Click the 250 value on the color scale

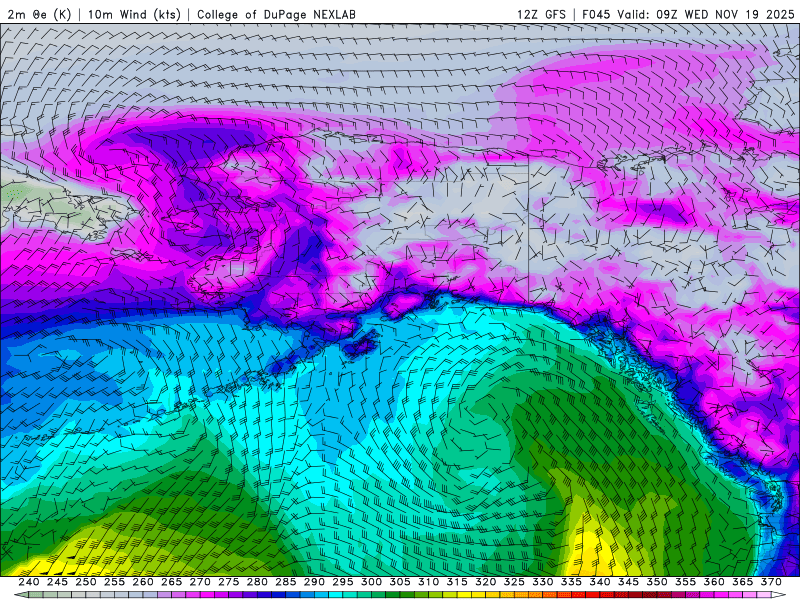(x=86, y=582)
